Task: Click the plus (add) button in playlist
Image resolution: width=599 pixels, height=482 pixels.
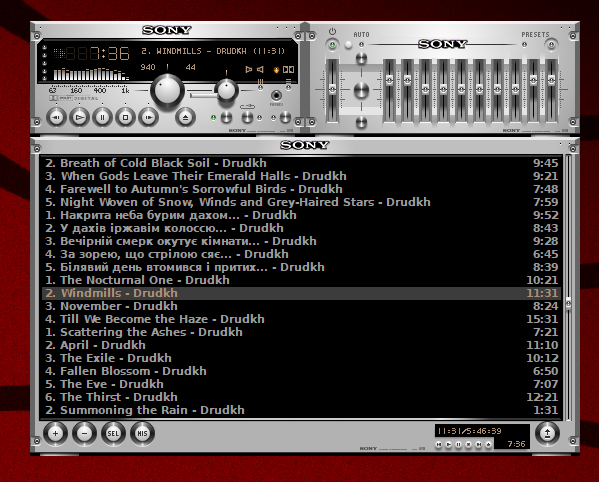Action: tap(55, 433)
